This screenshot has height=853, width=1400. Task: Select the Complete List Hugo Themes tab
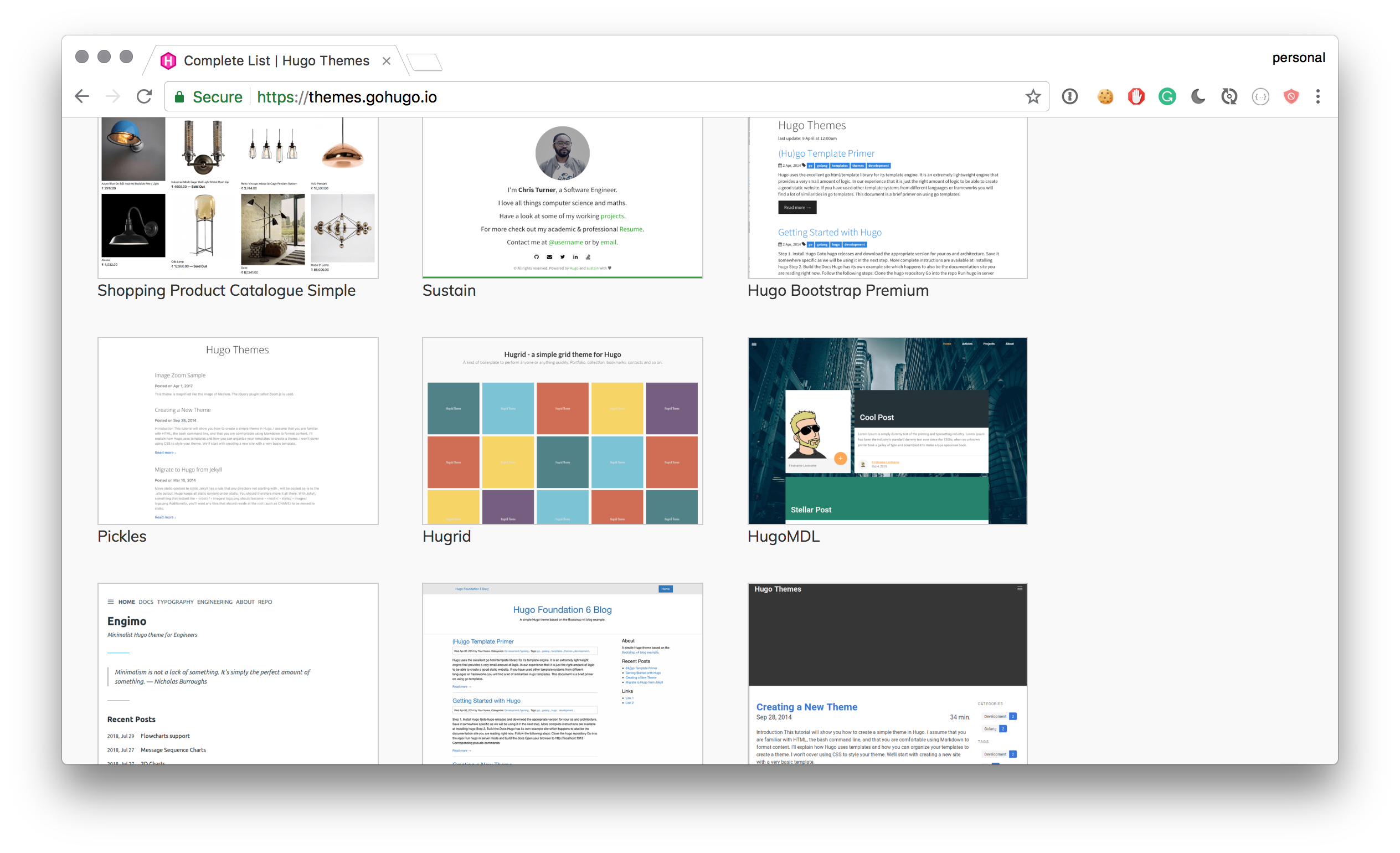[x=276, y=61]
